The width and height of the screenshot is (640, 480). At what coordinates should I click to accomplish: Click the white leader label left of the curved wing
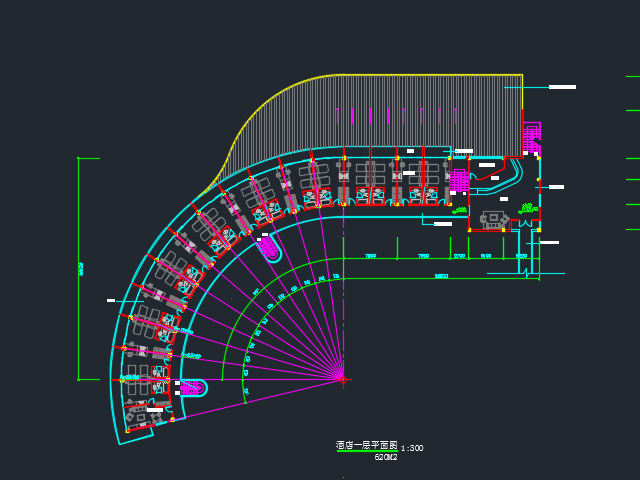(x=111, y=300)
